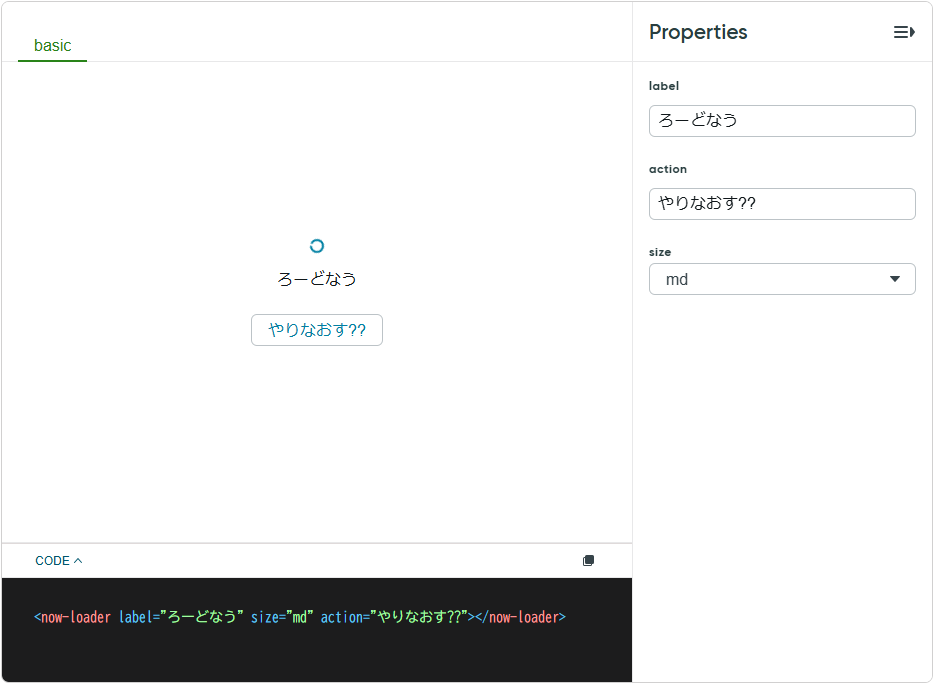Click the 'action' property label
Viewport: 934px width, 684px height.
click(x=668, y=169)
